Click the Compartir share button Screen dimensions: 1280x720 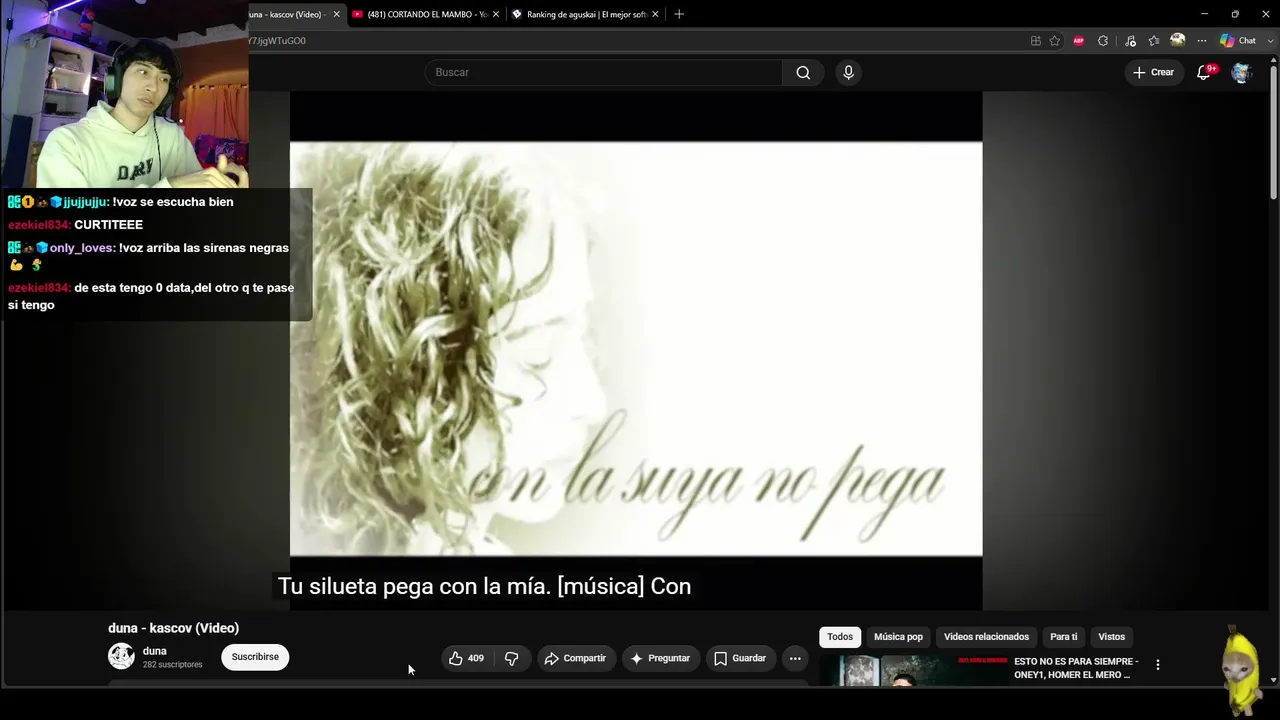coord(575,658)
